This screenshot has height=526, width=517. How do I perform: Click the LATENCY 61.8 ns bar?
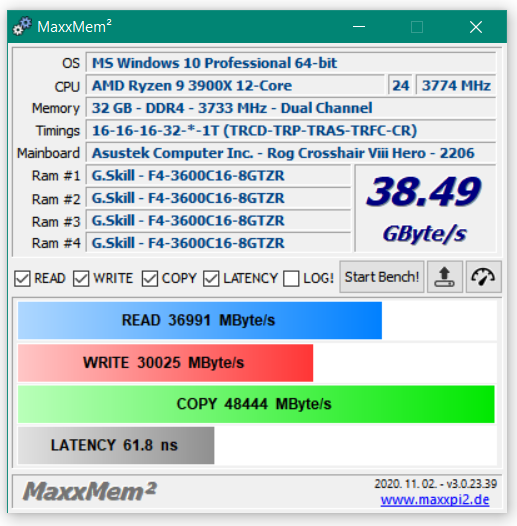[x=116, y=445]
